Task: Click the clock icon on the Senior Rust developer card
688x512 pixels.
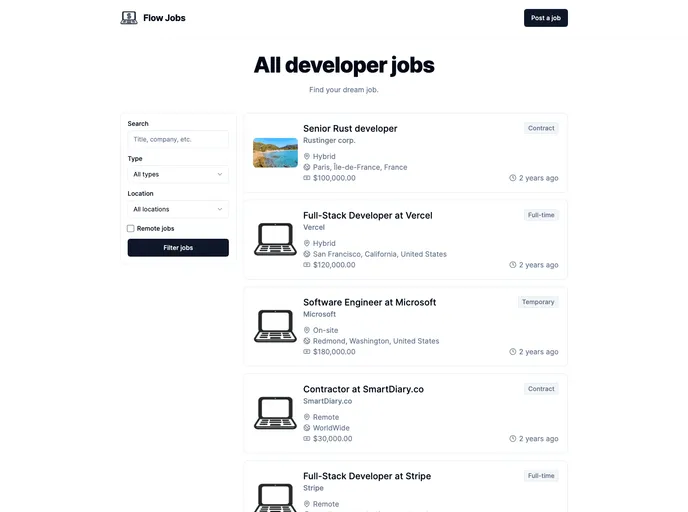Action: click(x=512, y=178)
